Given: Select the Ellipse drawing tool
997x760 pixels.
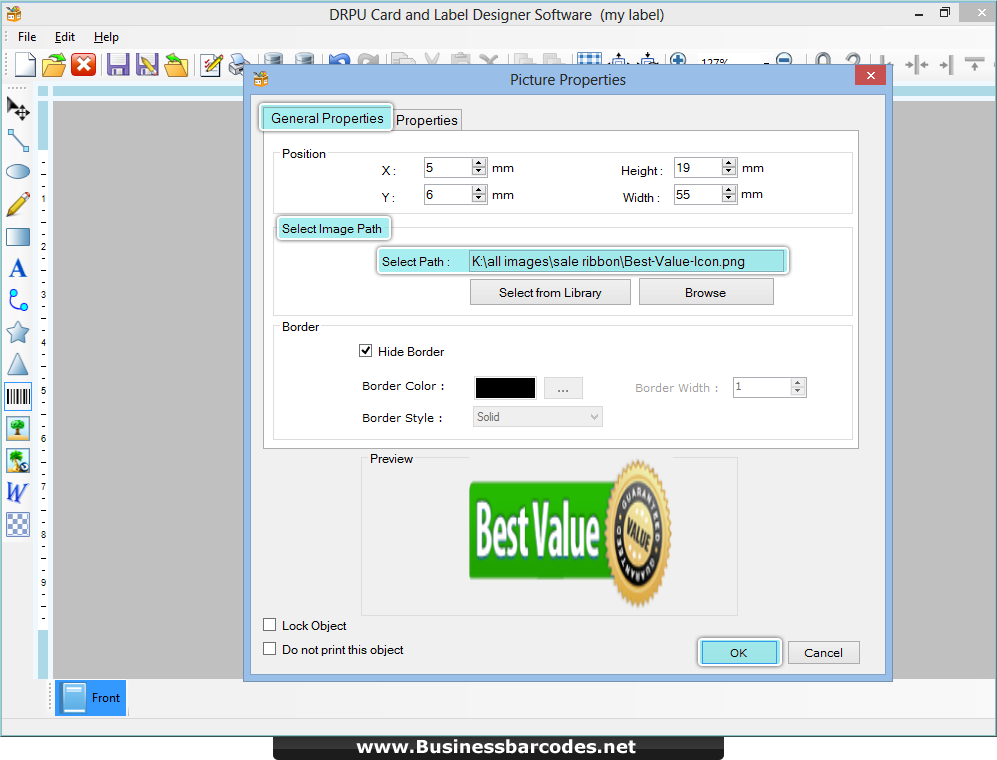Looking at the screenshot, I should tap(18, 172).
